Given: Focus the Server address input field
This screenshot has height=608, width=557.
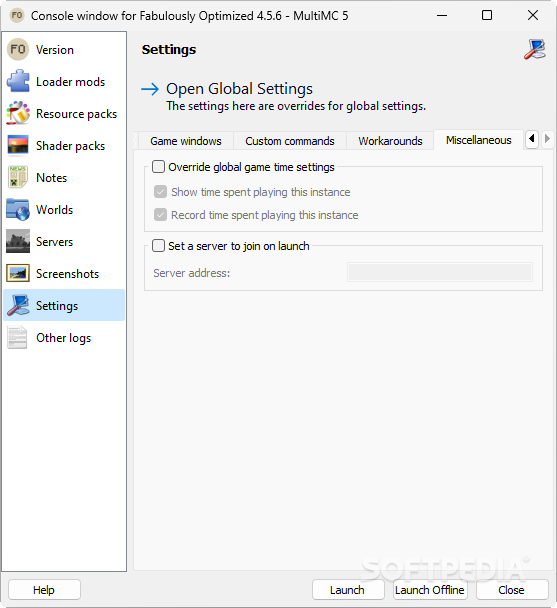Looking at the screenshot, I should pyautogui.click(x=440, y=272).
